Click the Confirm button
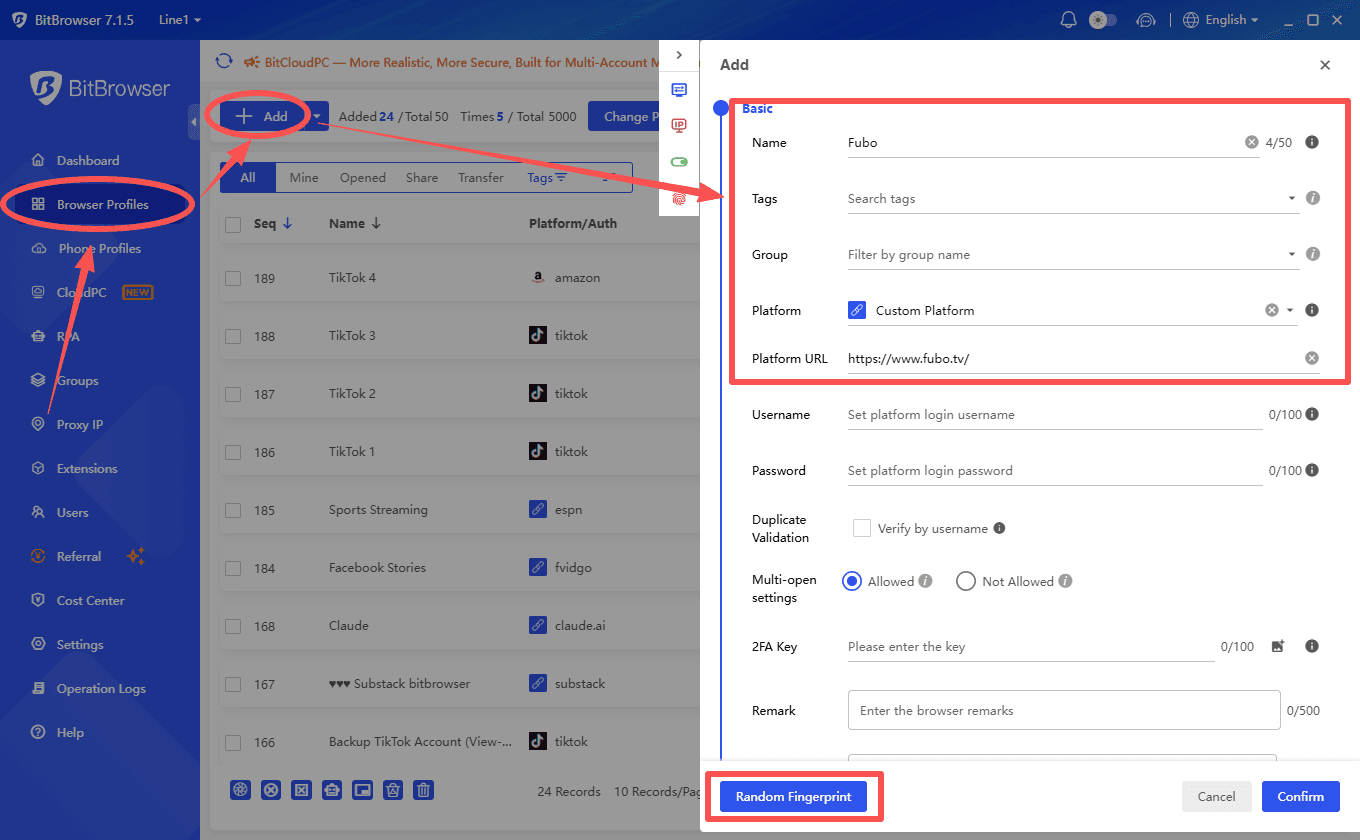Image resolution: width=1360 pixels, height=840 pixels. coord(1300,797)
